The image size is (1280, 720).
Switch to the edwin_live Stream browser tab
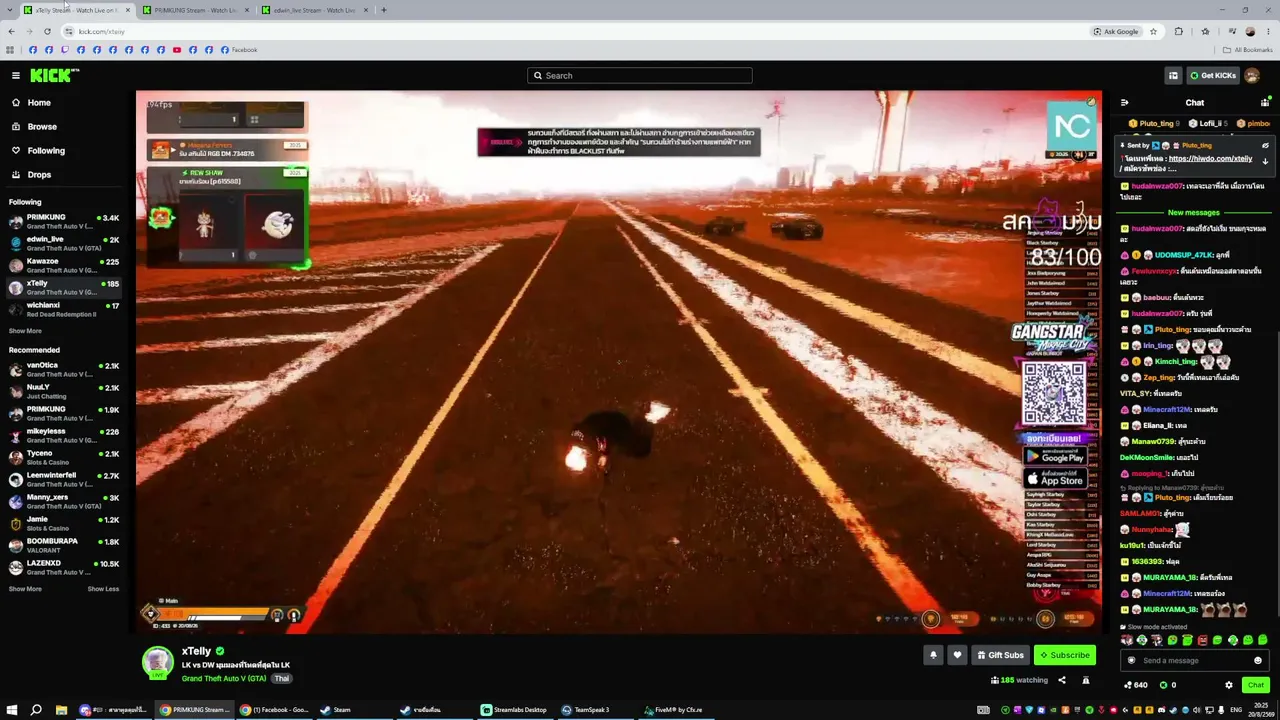point(314,10)
